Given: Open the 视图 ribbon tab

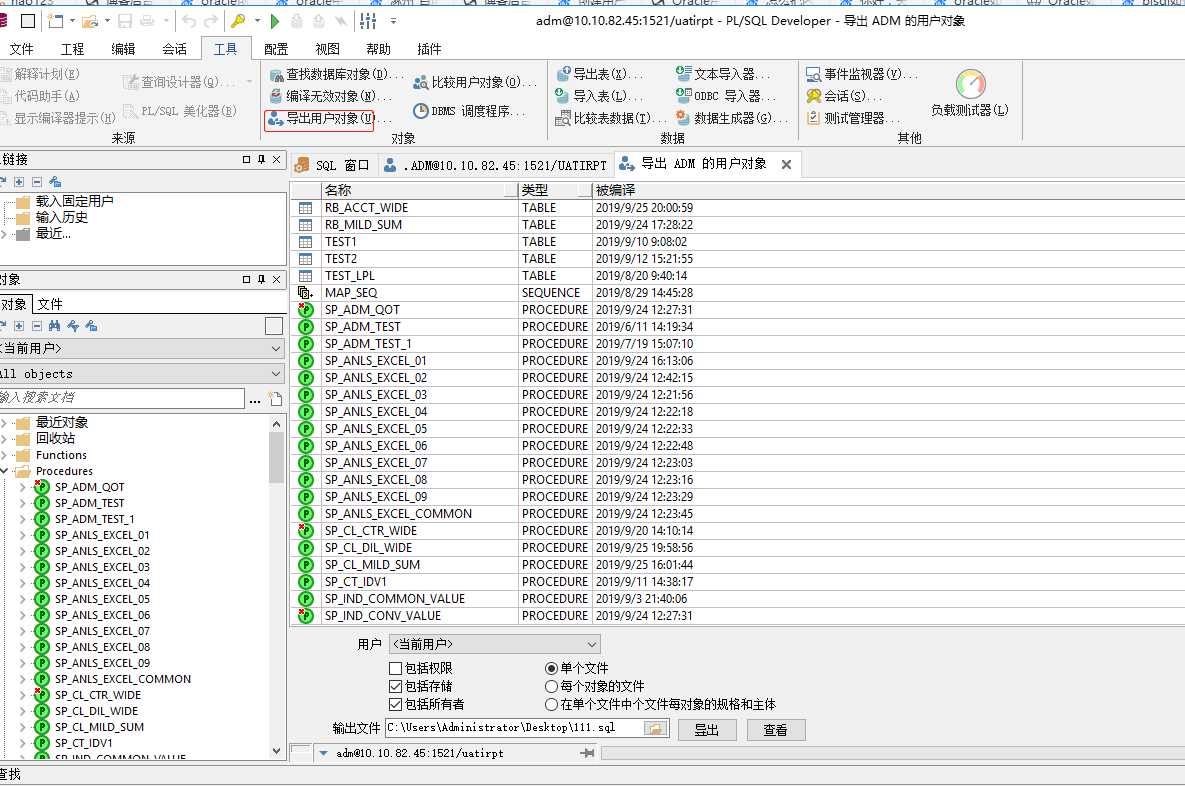Looking at the screenshot, I should click(327, 49).
